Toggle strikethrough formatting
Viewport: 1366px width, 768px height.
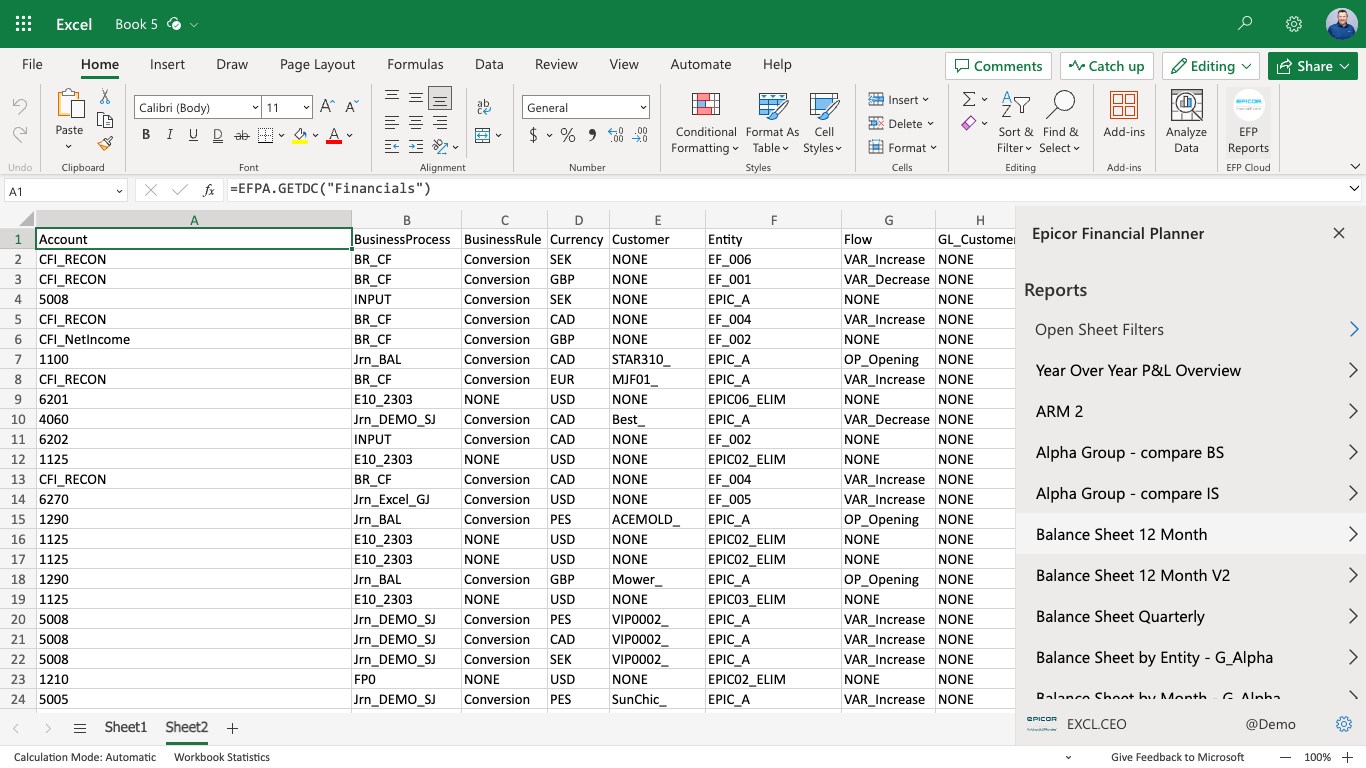tap(241, 135)
